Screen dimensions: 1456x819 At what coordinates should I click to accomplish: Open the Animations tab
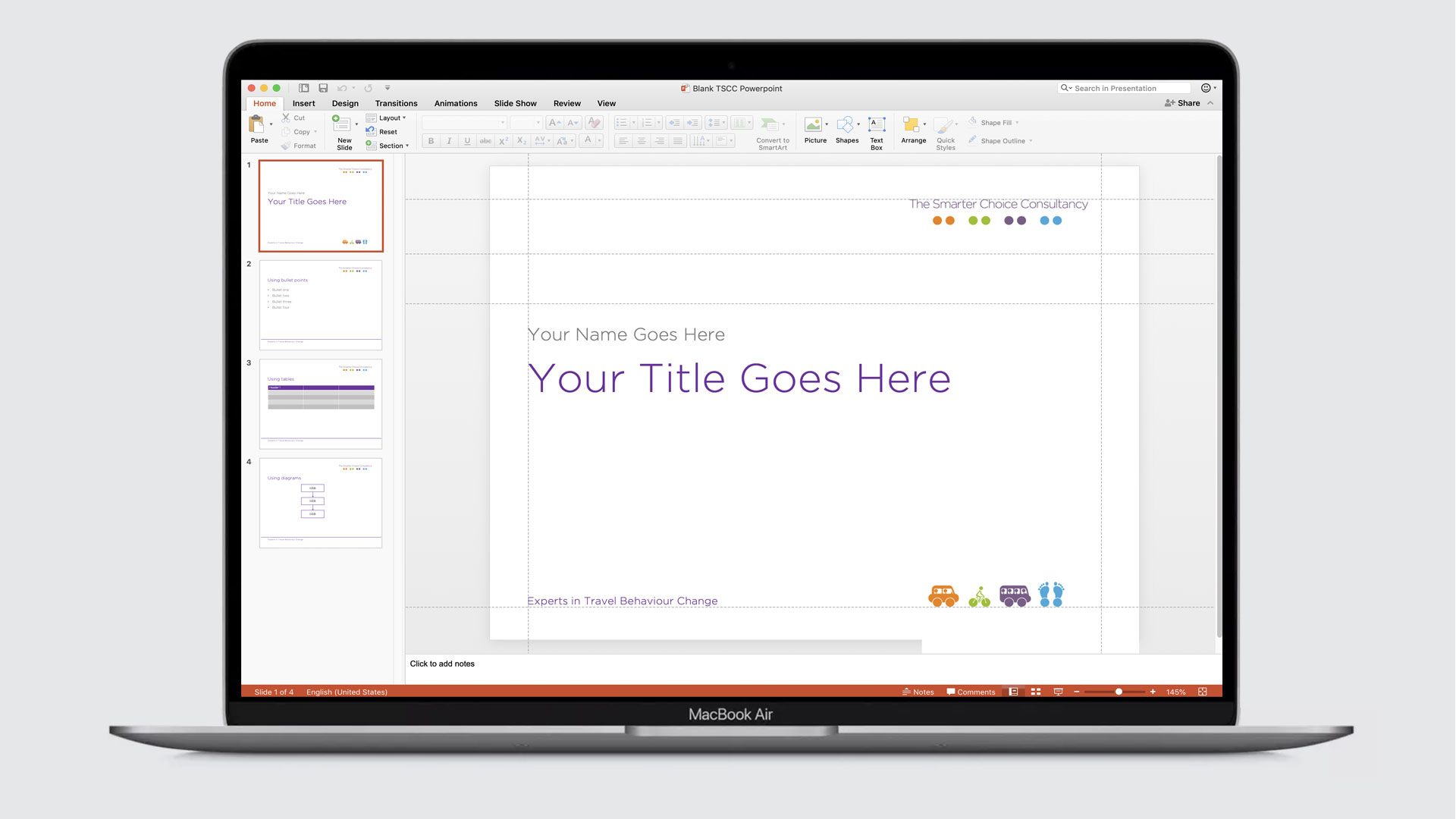(455, 103)
